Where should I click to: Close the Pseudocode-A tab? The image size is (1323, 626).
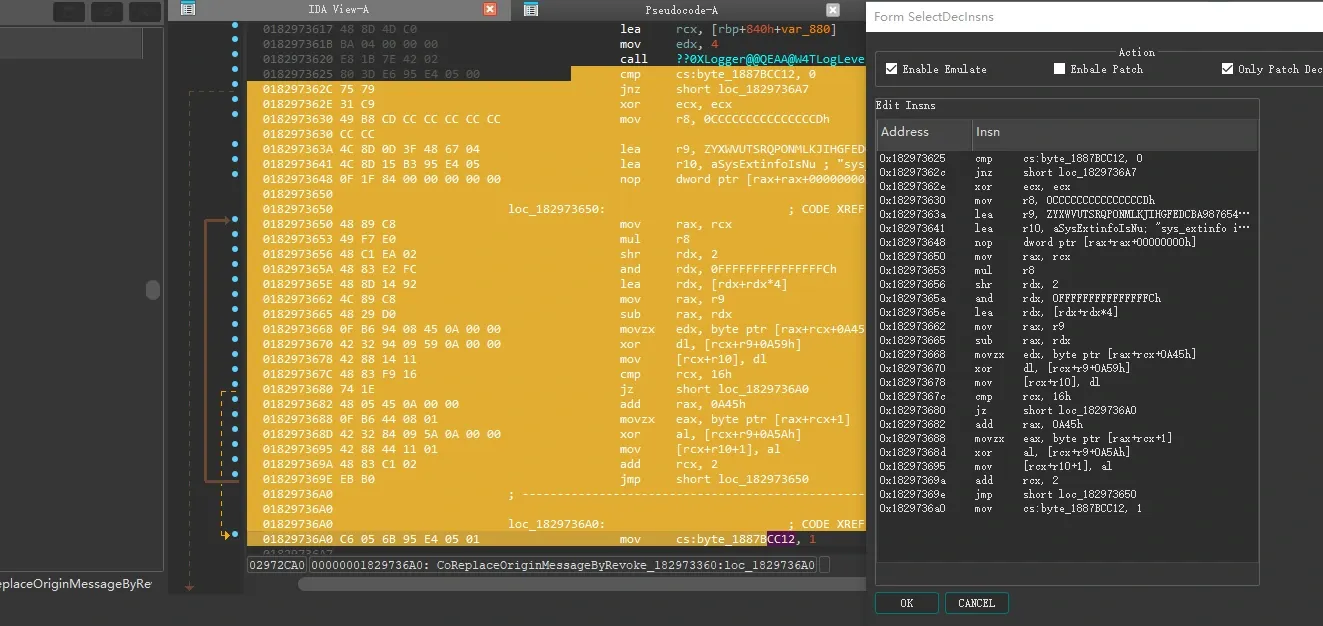pyautogui.click(x=832, y=9)
